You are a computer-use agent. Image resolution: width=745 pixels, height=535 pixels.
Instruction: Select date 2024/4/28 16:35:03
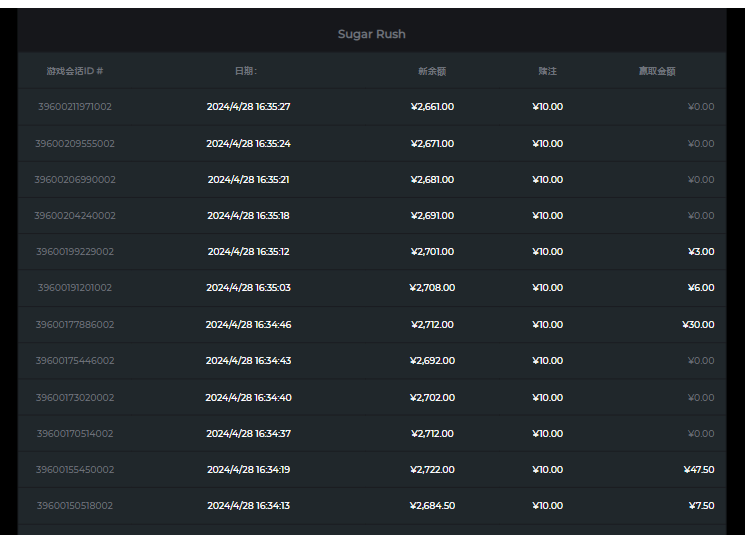[248, 288]
